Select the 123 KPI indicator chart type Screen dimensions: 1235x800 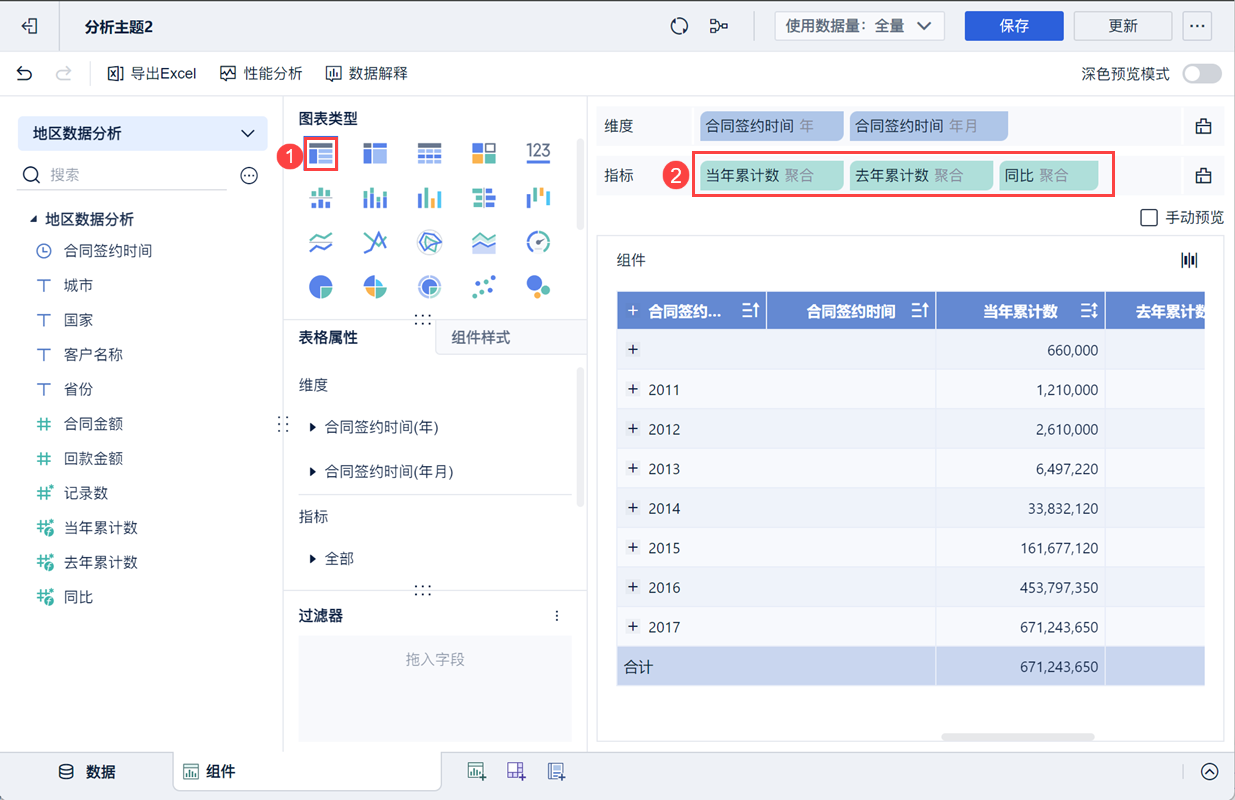pyautogui.click(x=538, y=153)
